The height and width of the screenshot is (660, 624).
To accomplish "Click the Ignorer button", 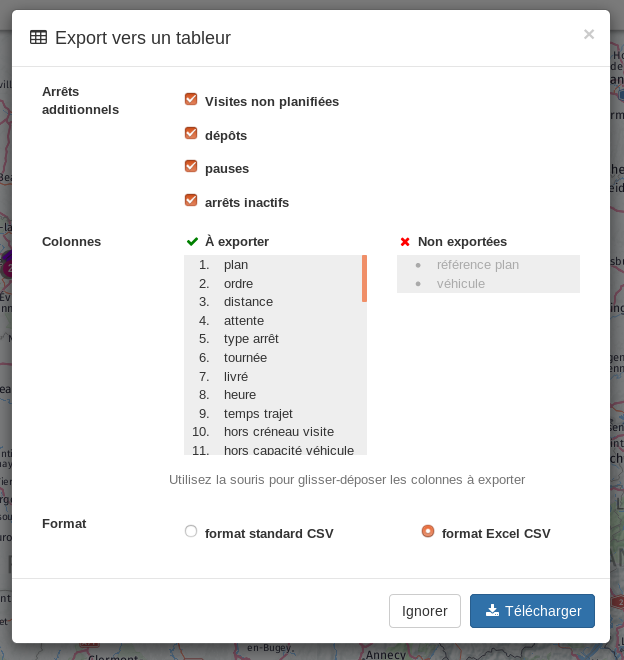I will [x=425, y=611].
